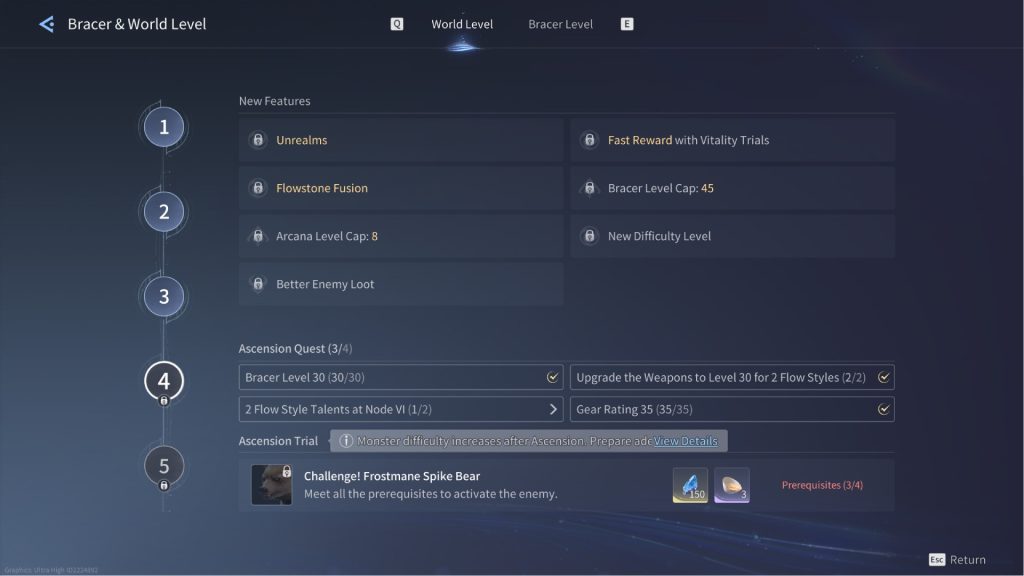Open the View Details link
1024x576 pixels.
point(686,441)
